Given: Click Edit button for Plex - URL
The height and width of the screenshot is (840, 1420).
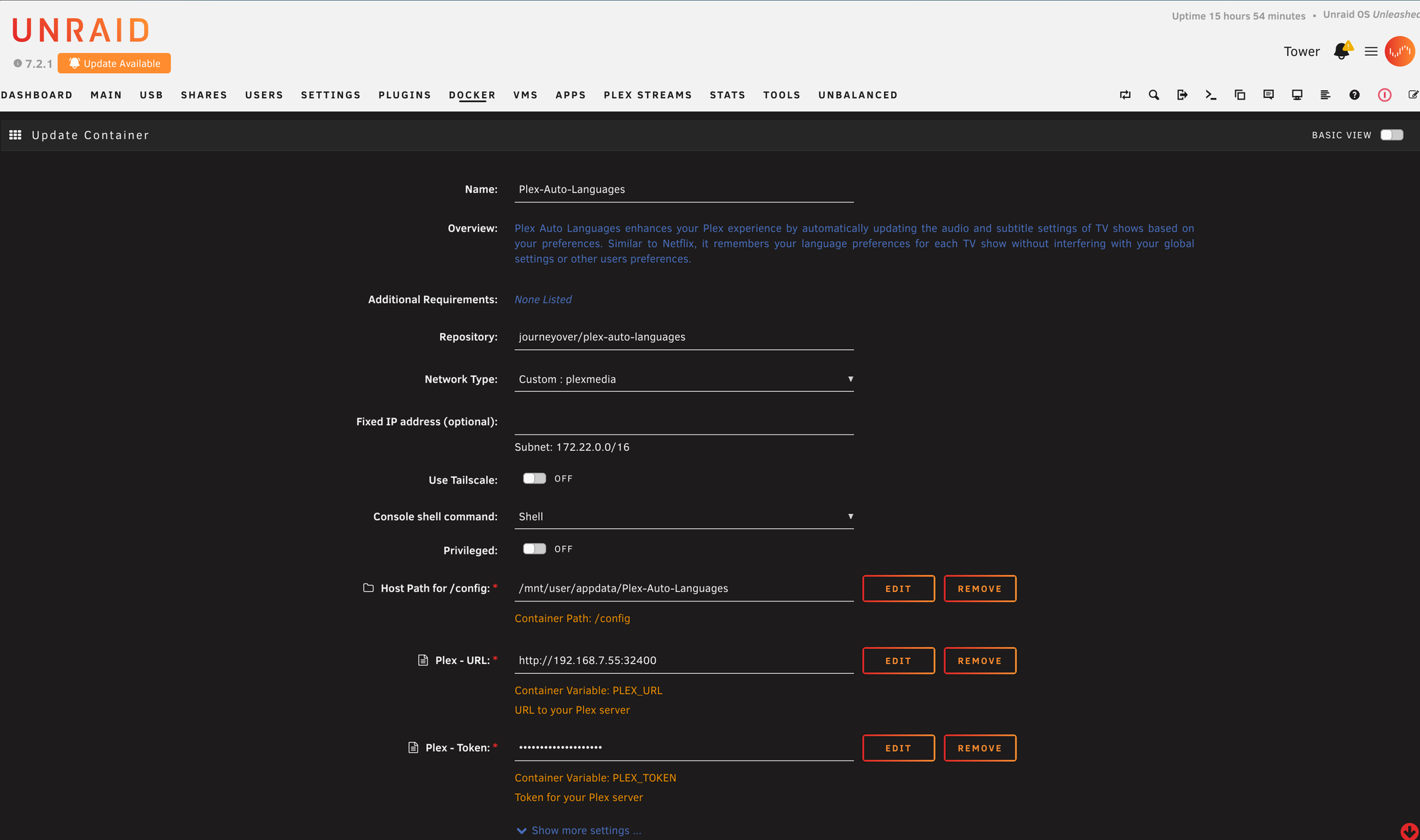Looking at the screenshot, I should (x=898, y=660).
